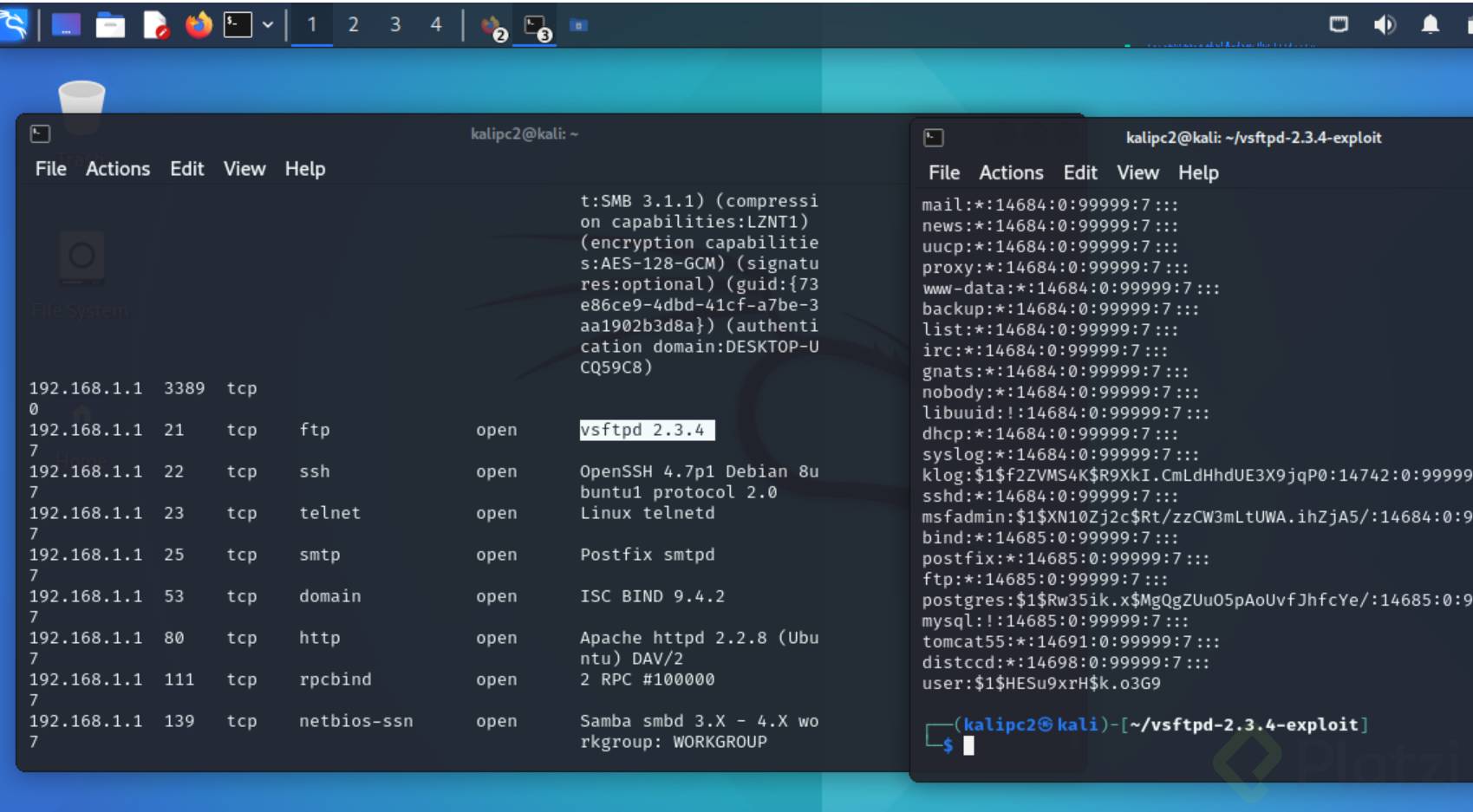
Task: Open Help menu in the kalipc2@kali: ~ terminal
Action: pos(305,169)
